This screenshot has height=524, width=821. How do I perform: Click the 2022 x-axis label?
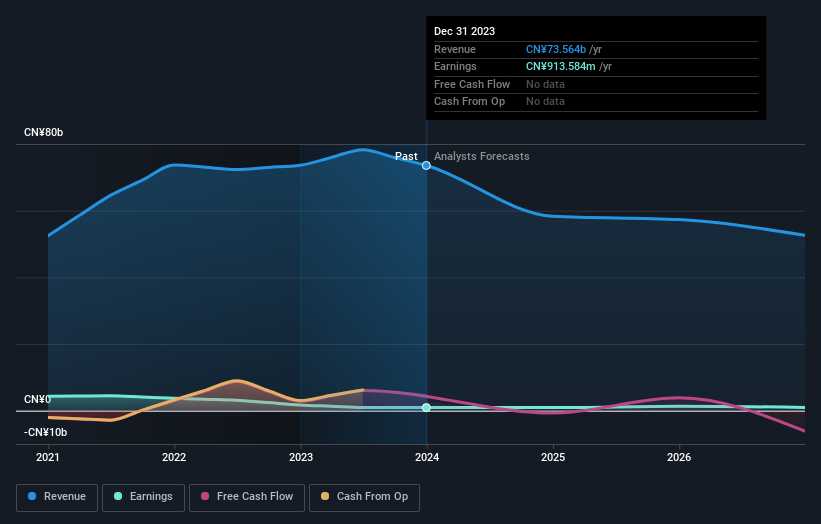174,457
